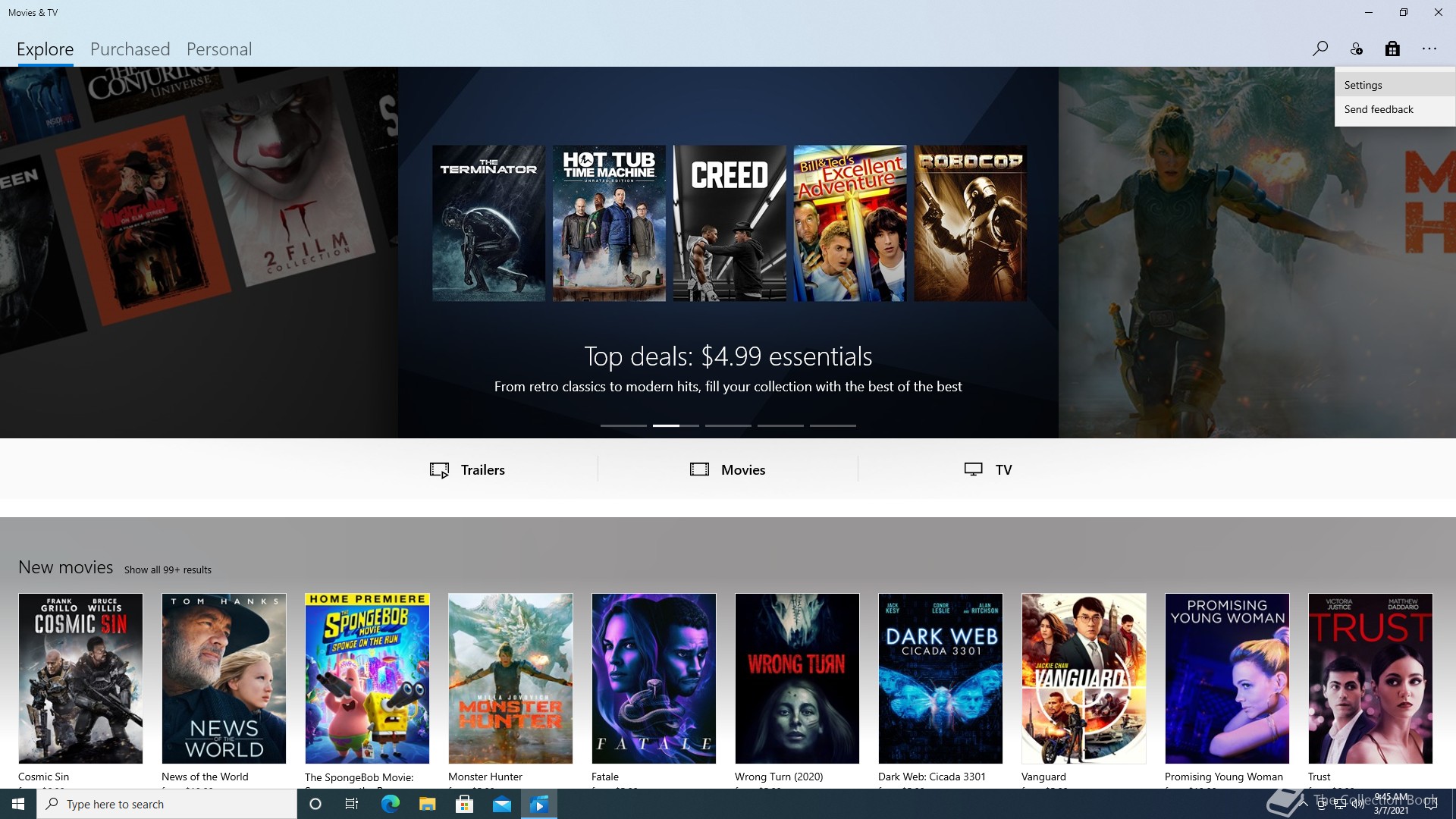Open the Trust movie poster
Image resolution: width=1456 pixels, height=819 pixels.
[1370, 678]
